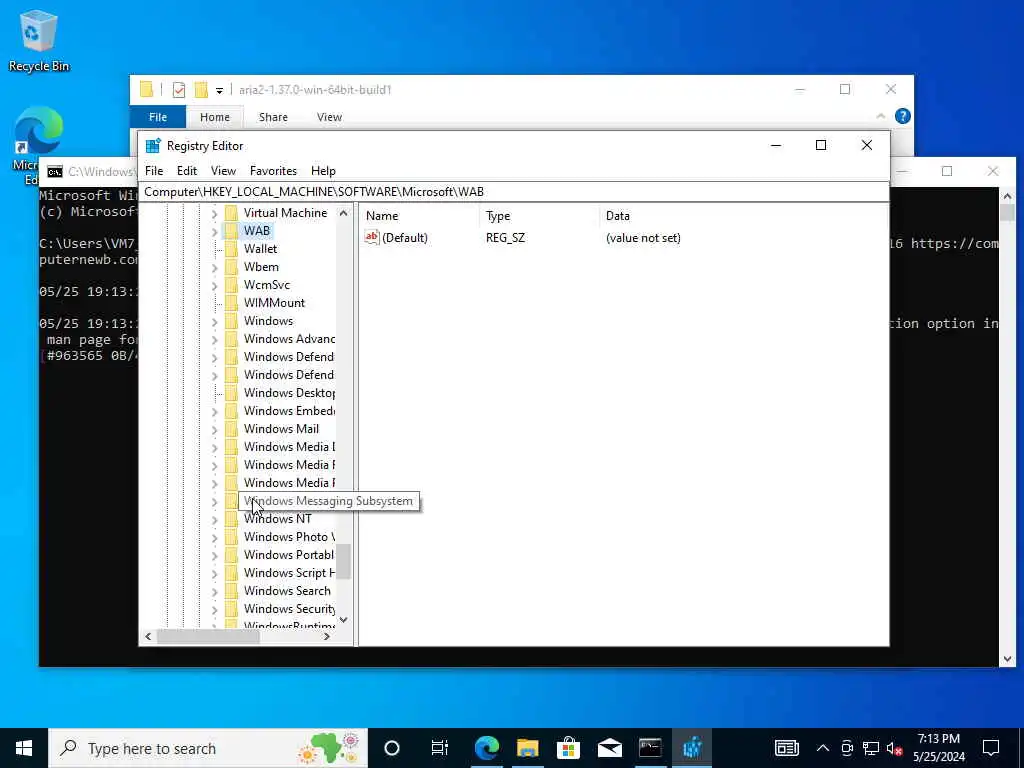This screenshot has width=1024, height=768.
Task: Expand the WcmSvc key
Action: tap(214, 285)
